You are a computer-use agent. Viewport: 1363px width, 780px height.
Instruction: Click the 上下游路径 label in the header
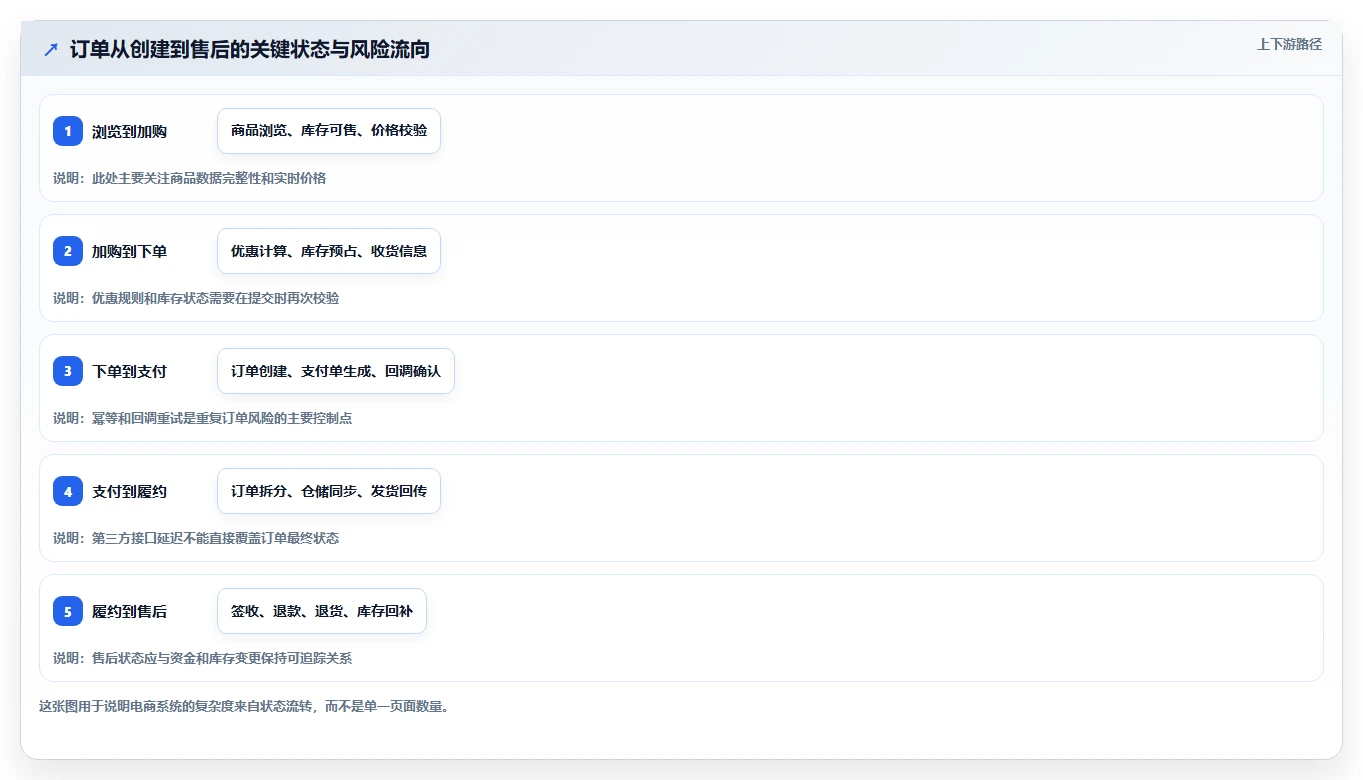[1289, 44]
